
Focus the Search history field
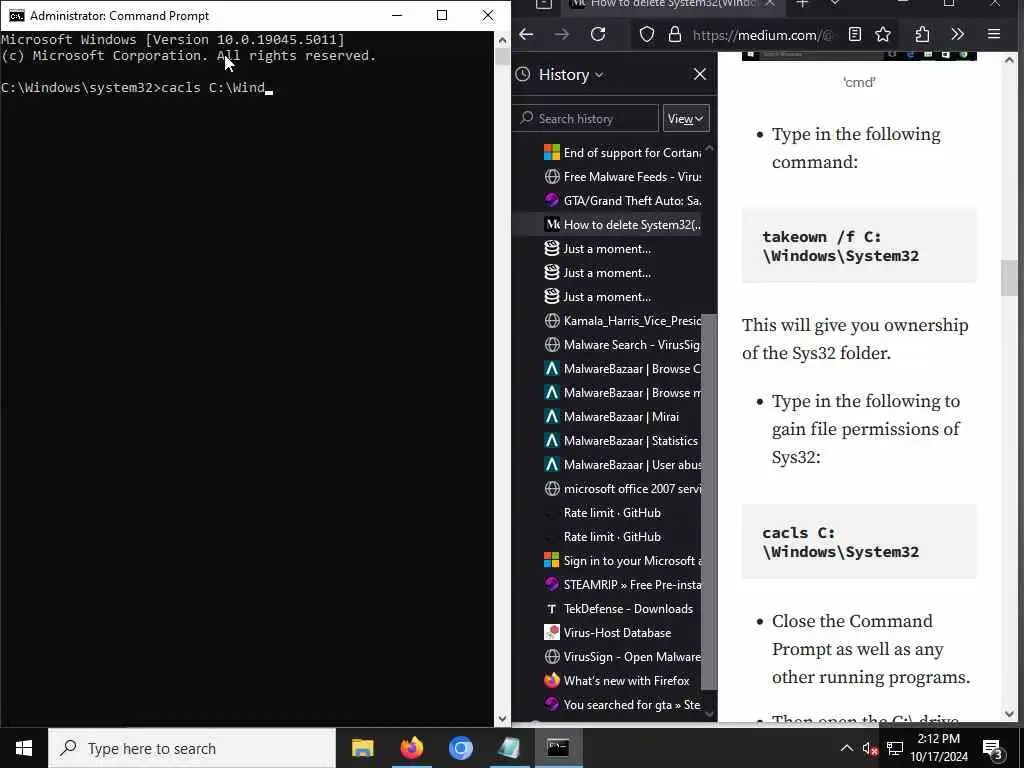tap(588, 119)
